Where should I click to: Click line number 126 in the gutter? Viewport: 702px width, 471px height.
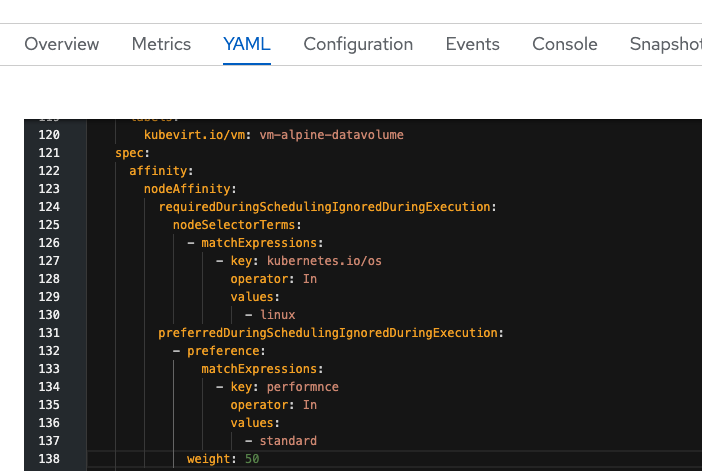tap(48, 242)
